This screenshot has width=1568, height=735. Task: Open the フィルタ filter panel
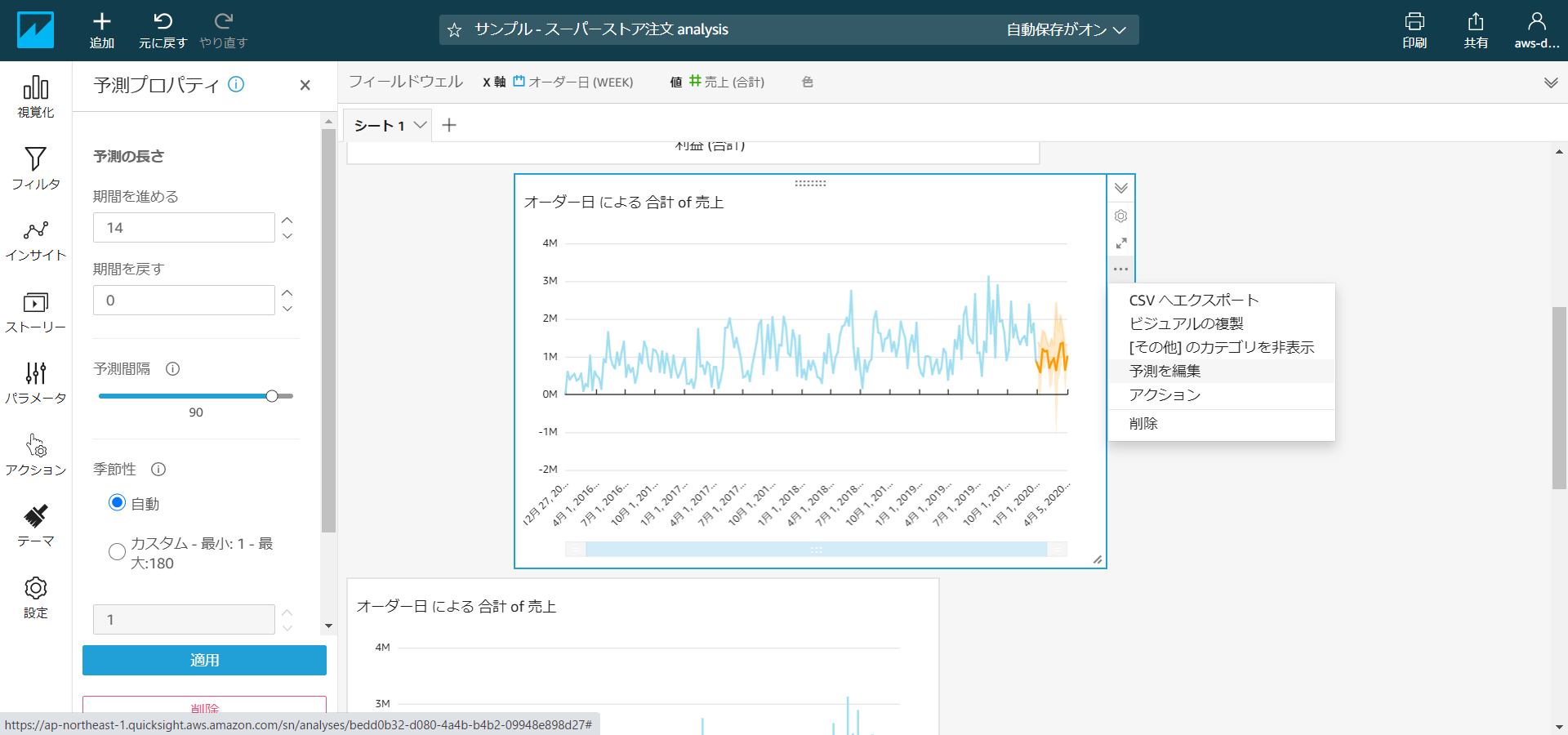coord(36,168)
